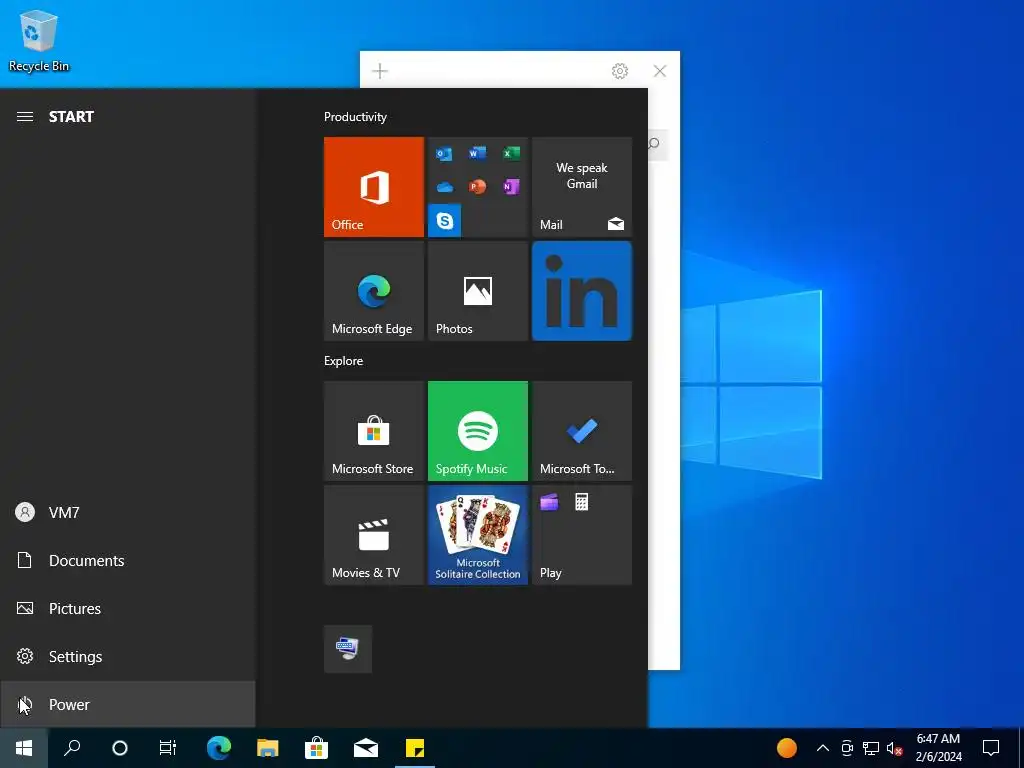Open the purple video editor icon in the Play tile
The height and width of the screenshot is (768, 1024).
(549, 502)
